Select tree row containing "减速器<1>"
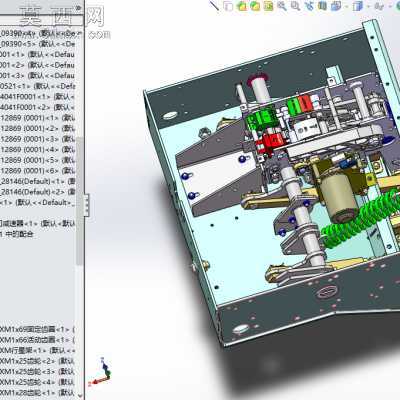Screen dimensions: 400x400 [37, 223]
